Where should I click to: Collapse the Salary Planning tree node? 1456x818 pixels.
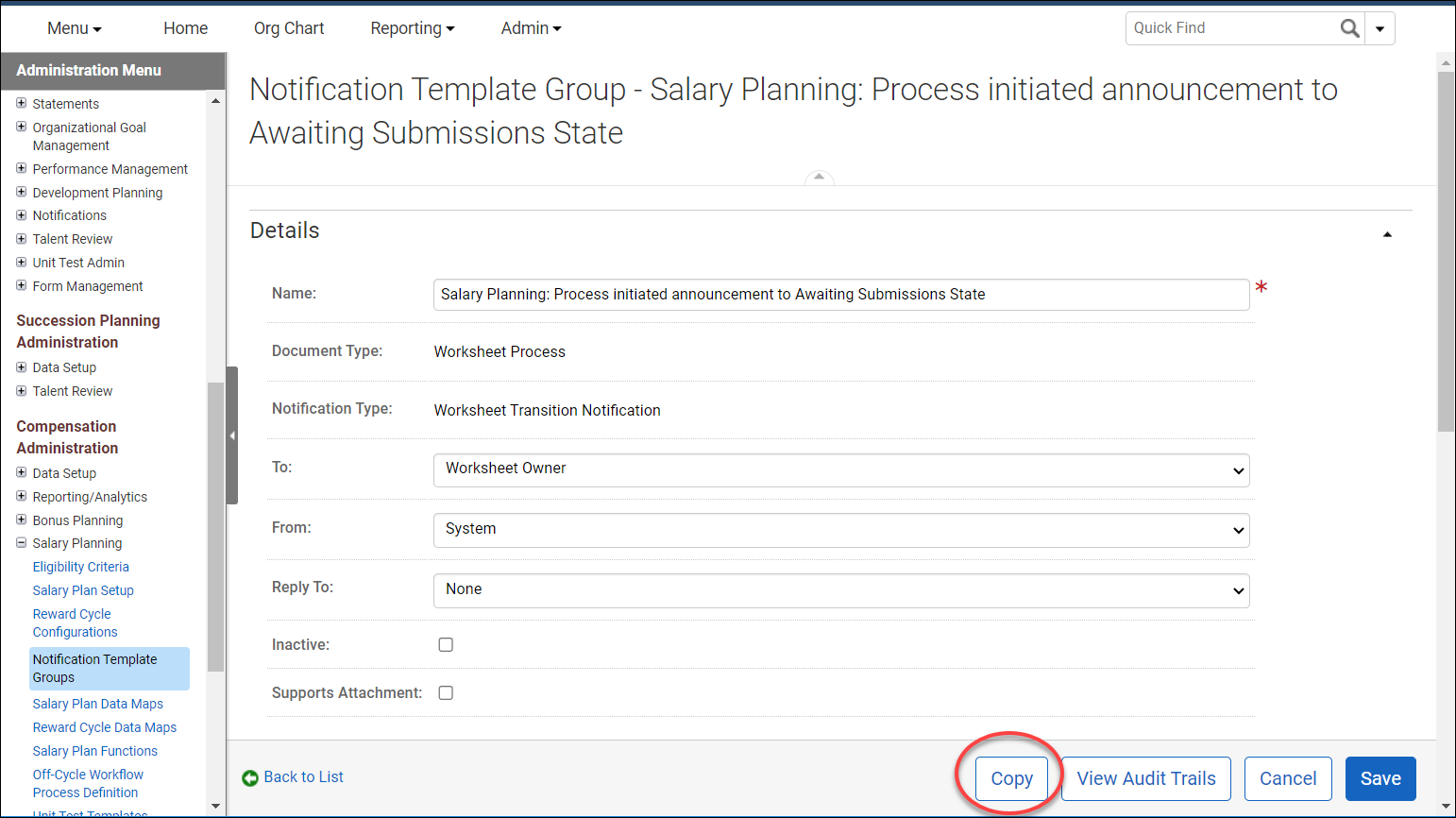click(21, 543)
